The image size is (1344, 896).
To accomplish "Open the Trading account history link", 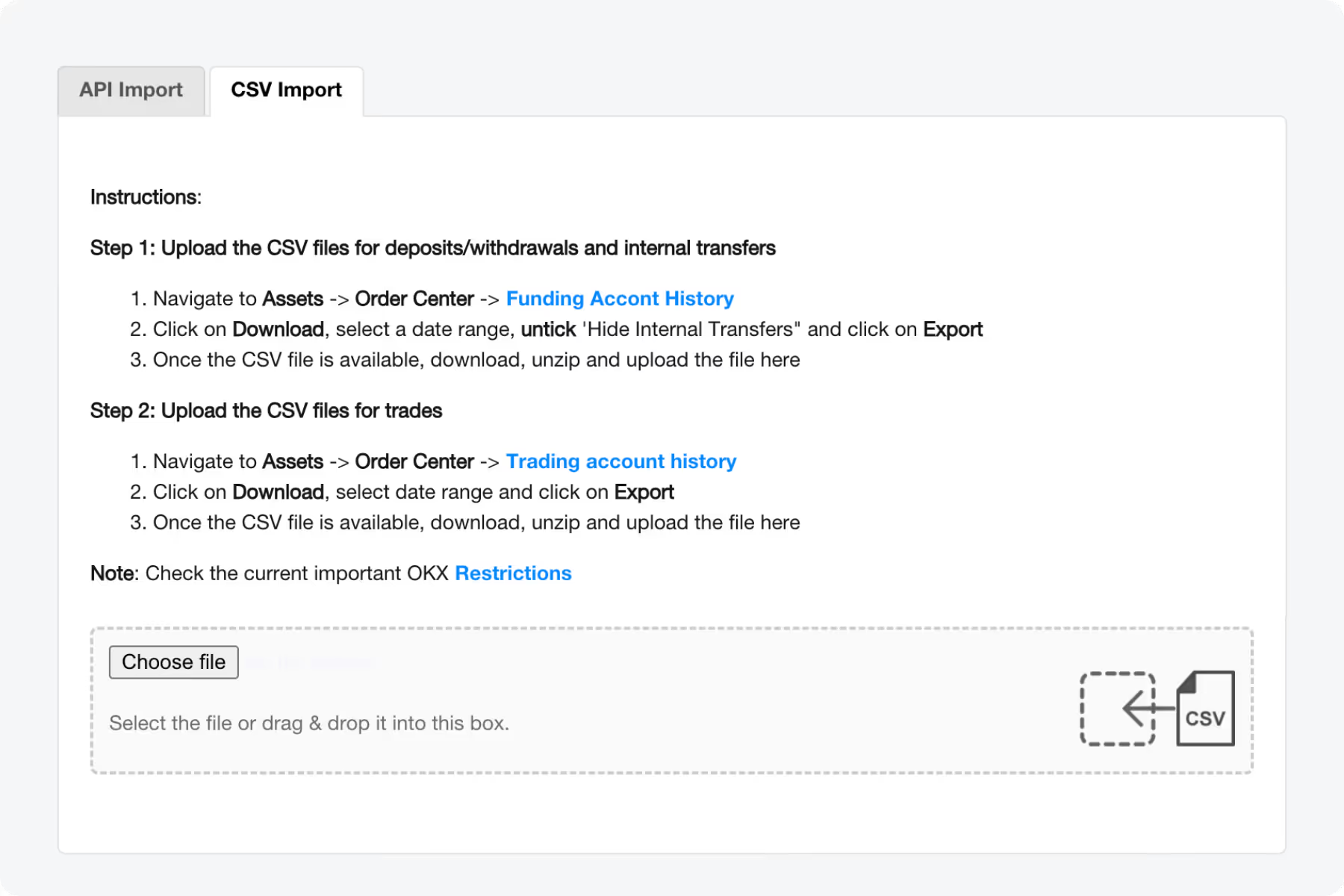I will tap(620, 461).
